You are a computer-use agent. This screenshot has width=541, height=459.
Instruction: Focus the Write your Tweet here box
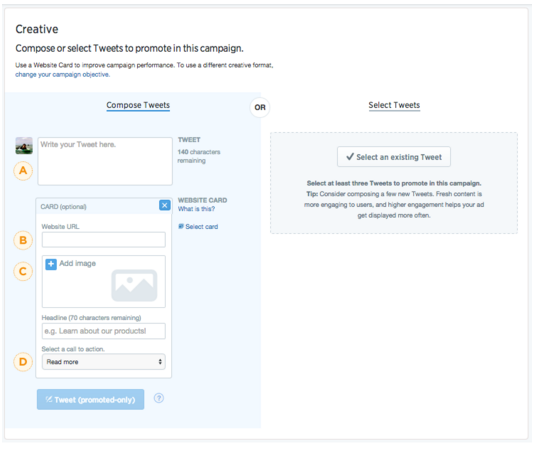pos(105,161)
